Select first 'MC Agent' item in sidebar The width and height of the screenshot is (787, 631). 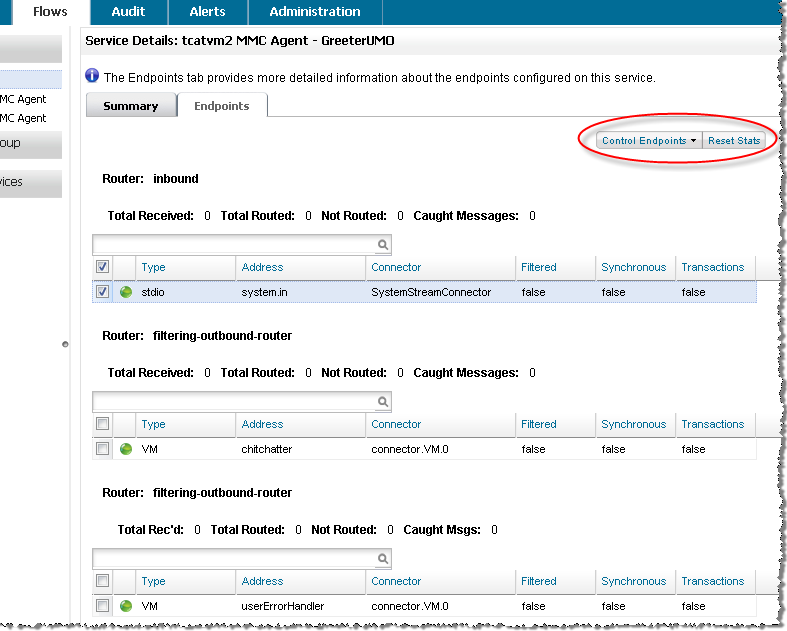(23, 99)
